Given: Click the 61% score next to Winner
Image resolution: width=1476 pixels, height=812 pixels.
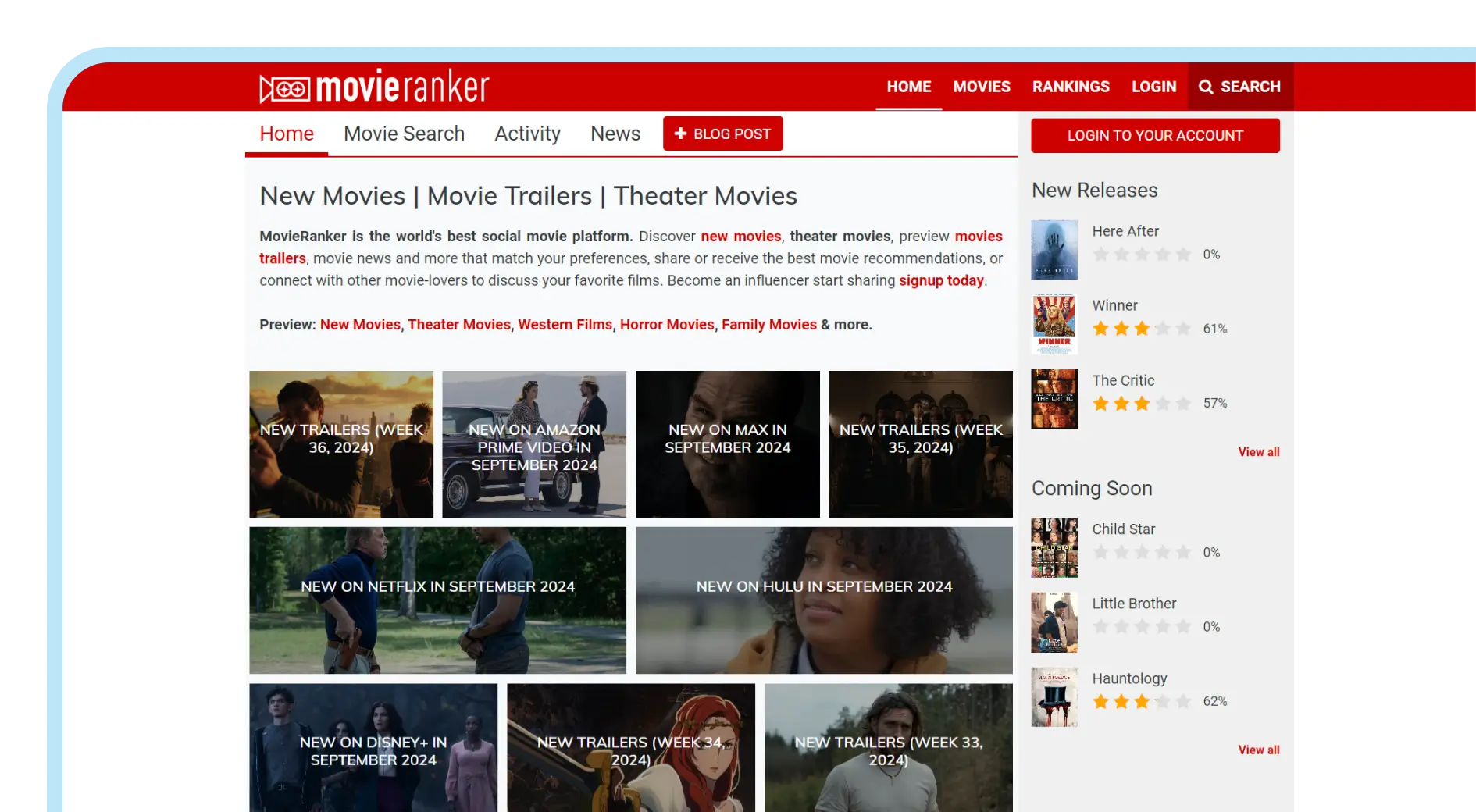Looking at the screenshot, I should pyautogui.click(x=1215, y=329).
